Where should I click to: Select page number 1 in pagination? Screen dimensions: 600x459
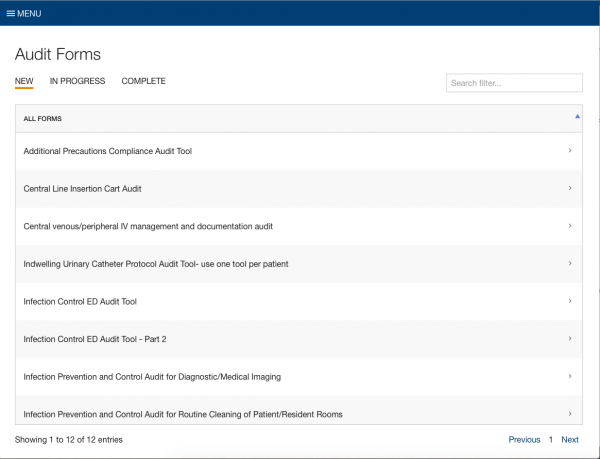pyautogui.click(x=551, y=439)
